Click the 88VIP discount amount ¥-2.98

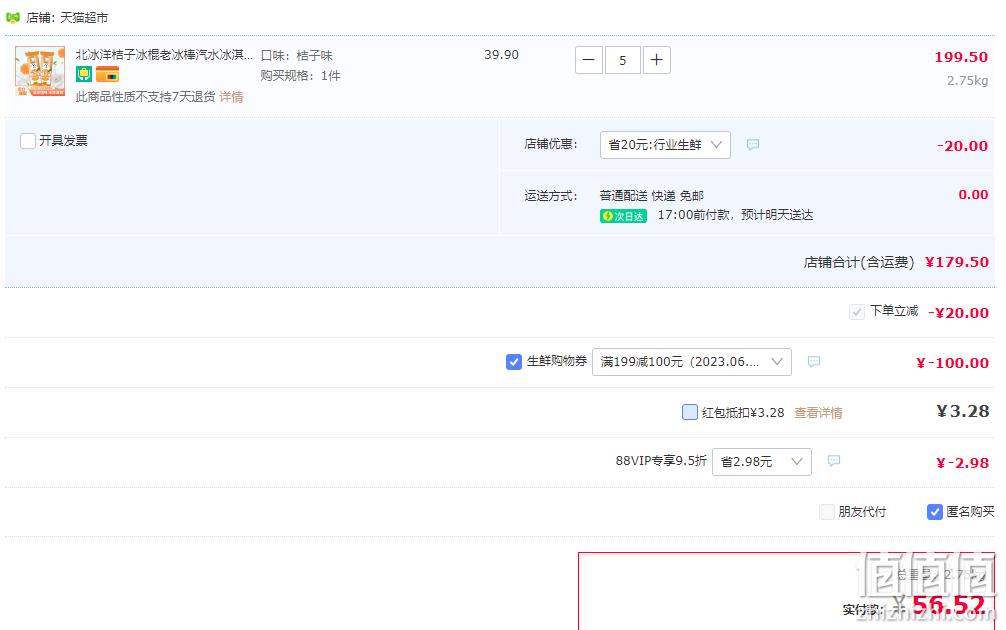pos(962,463)
